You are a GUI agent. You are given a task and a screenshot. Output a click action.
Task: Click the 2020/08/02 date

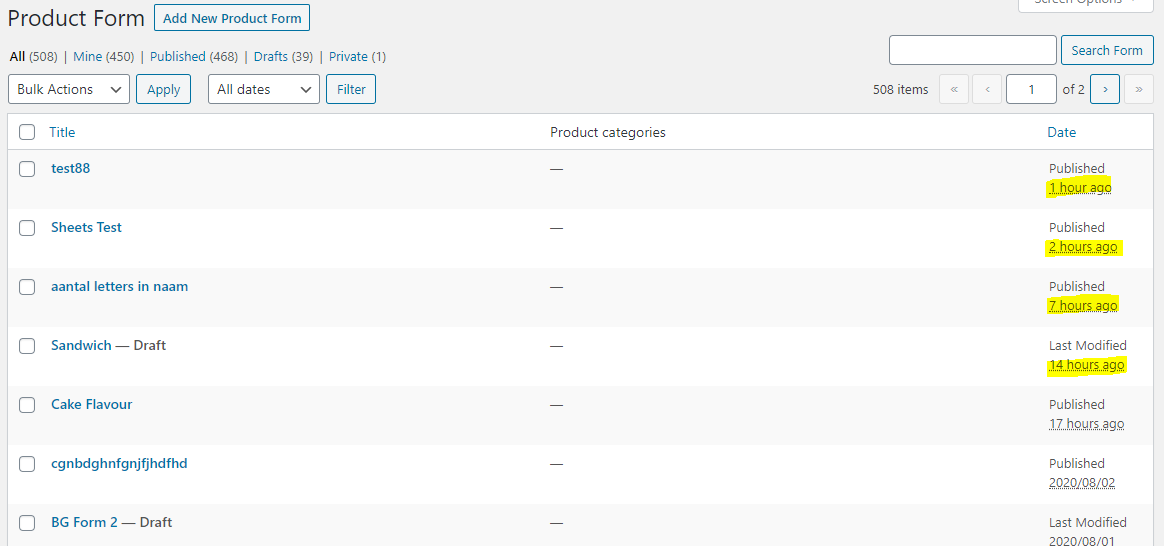pos(1082,483)
